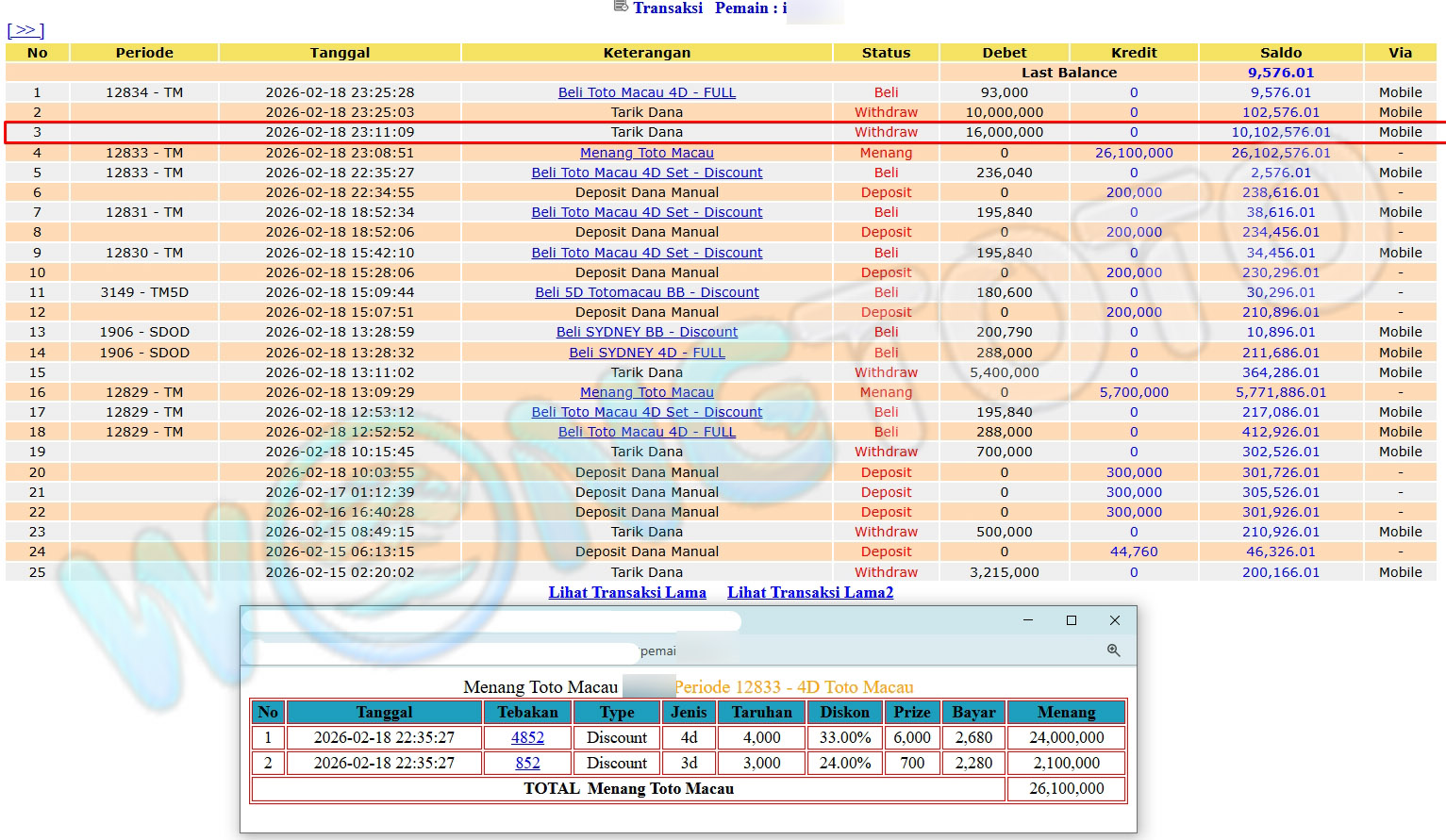Open Beli 5D Totomacau BB - Discount

[x=646, y=292]
